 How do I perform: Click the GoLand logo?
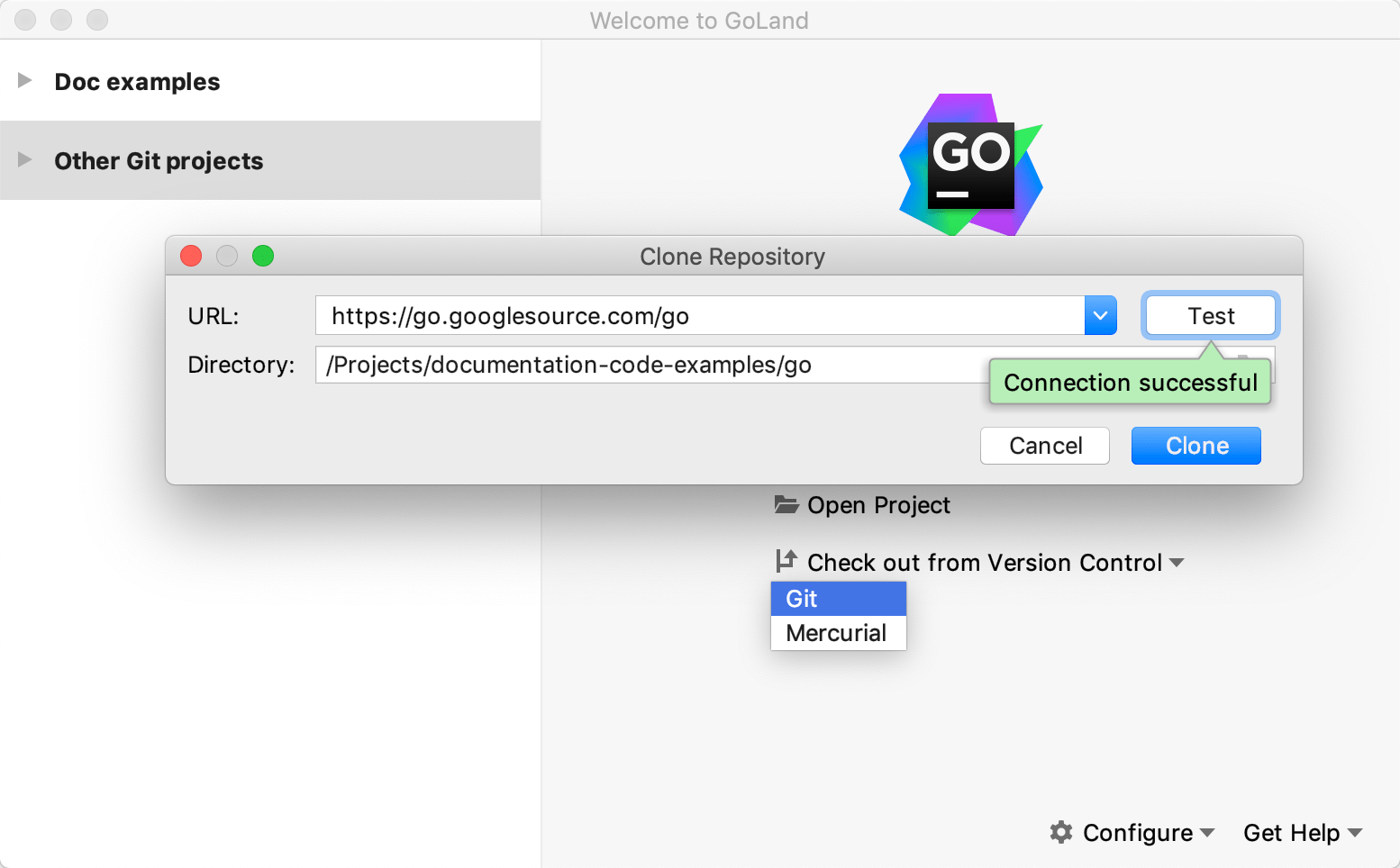coord(971,165)
